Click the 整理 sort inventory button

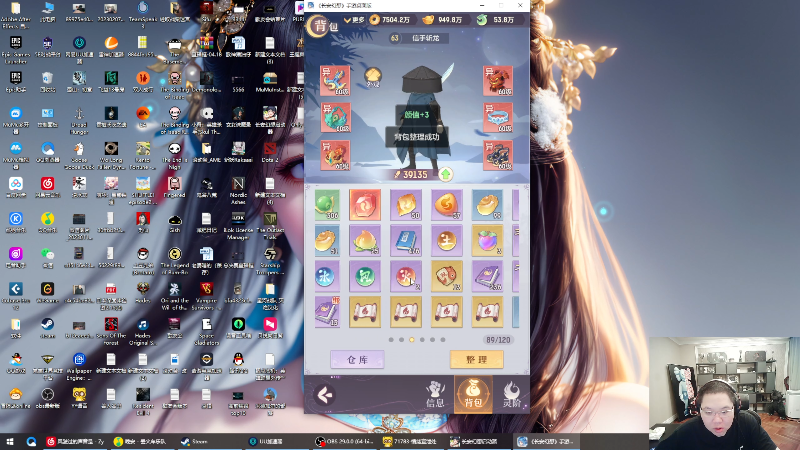click(477, 359)
